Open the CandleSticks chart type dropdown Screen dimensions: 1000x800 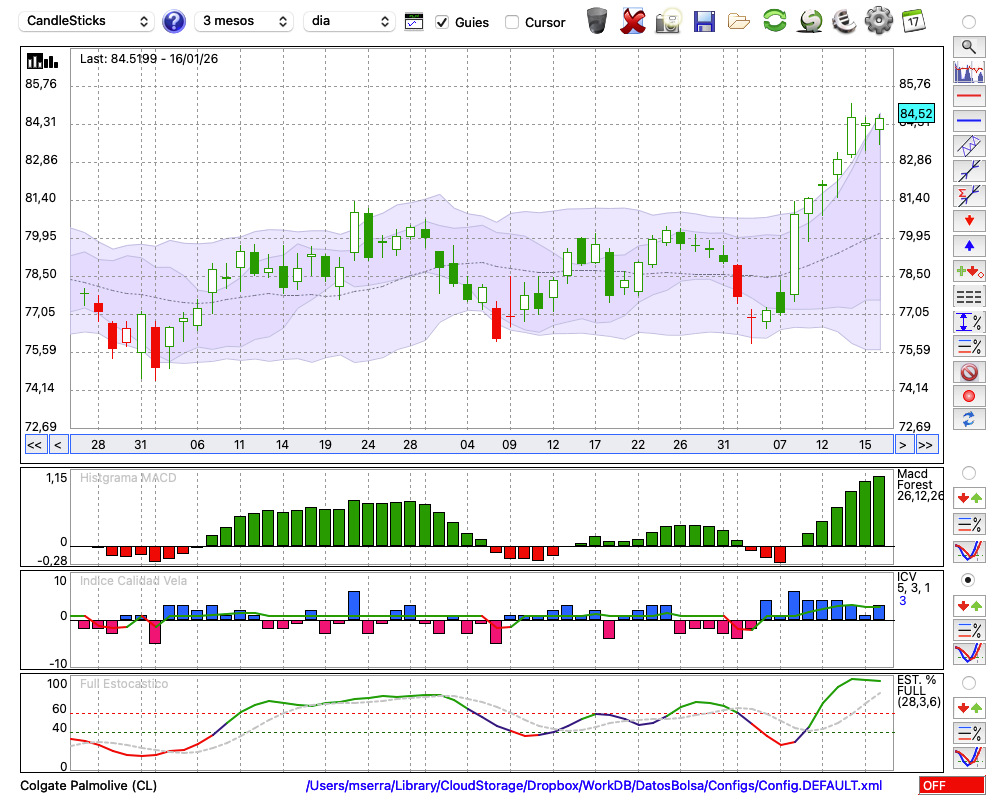point(88,21)
